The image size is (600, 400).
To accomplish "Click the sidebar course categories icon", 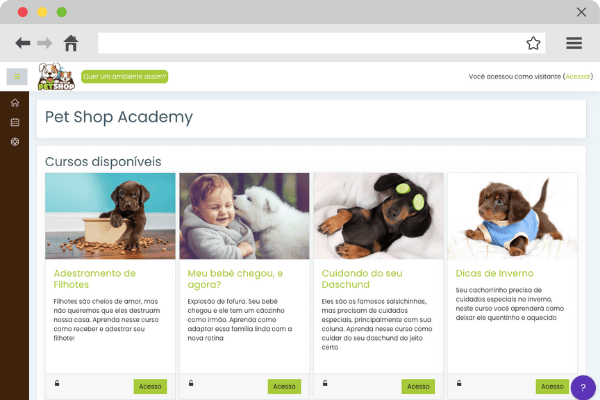I will (15, 142).
